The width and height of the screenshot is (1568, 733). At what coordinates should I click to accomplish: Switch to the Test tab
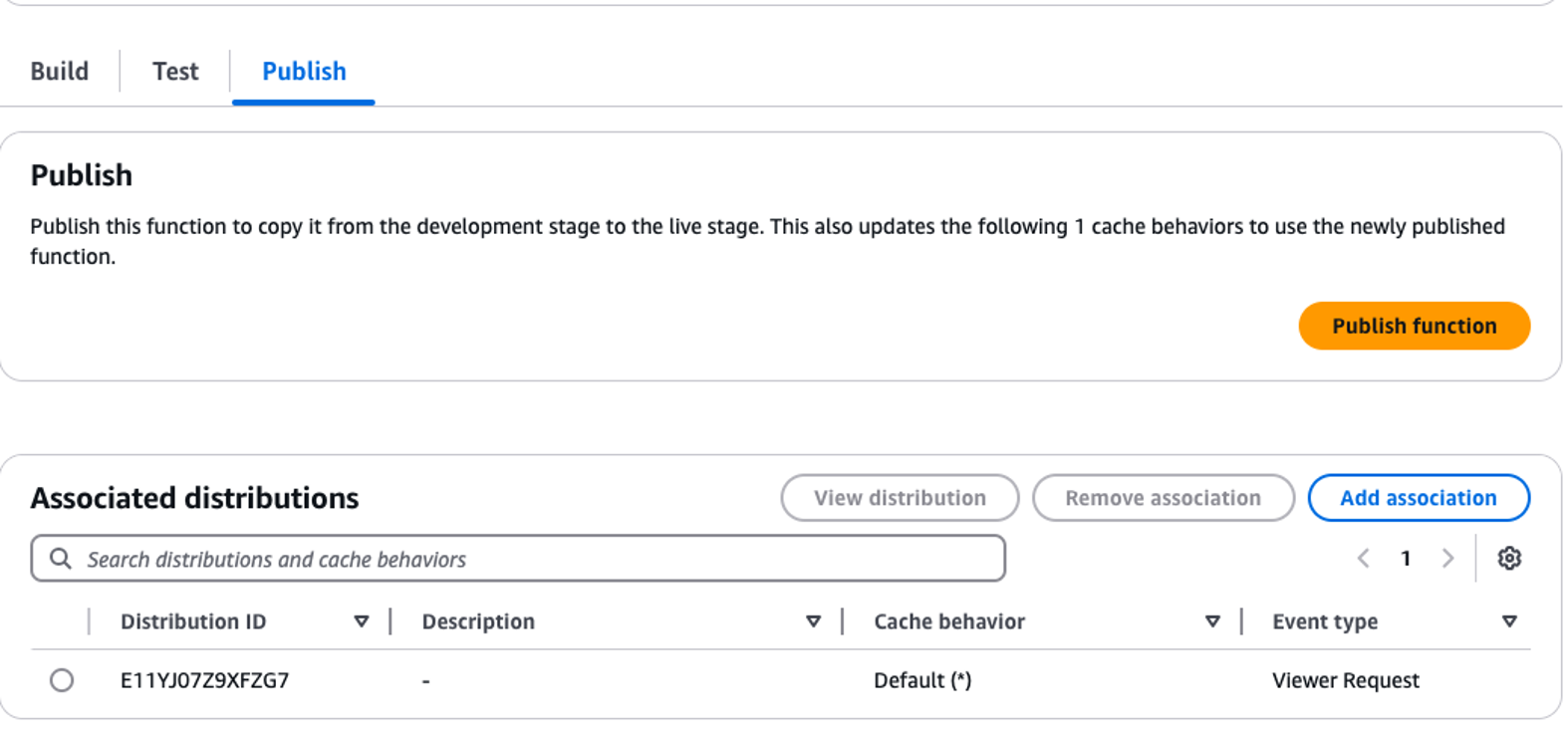(x=174, y=71)
